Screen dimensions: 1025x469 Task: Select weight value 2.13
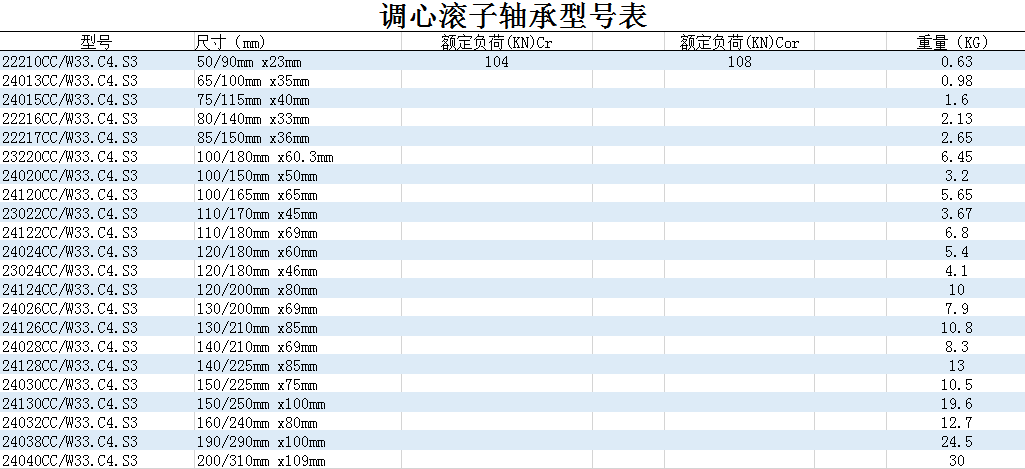[956, 119]
